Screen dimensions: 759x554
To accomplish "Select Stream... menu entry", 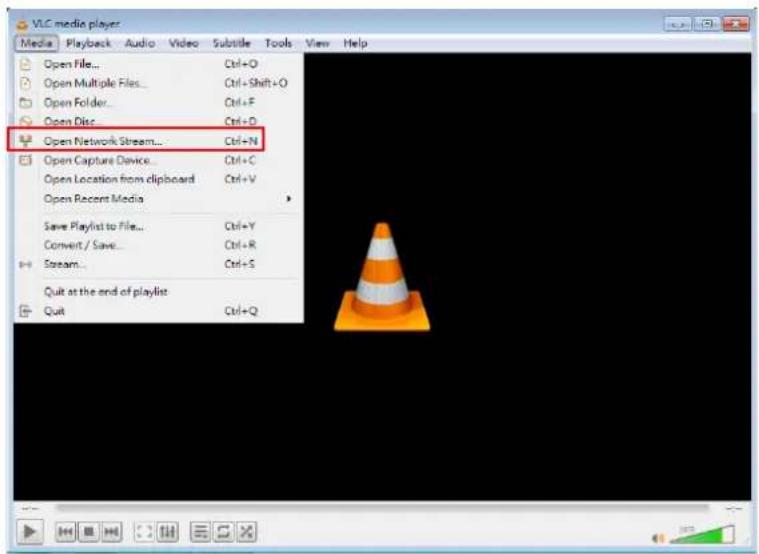I will coord(159,264).
